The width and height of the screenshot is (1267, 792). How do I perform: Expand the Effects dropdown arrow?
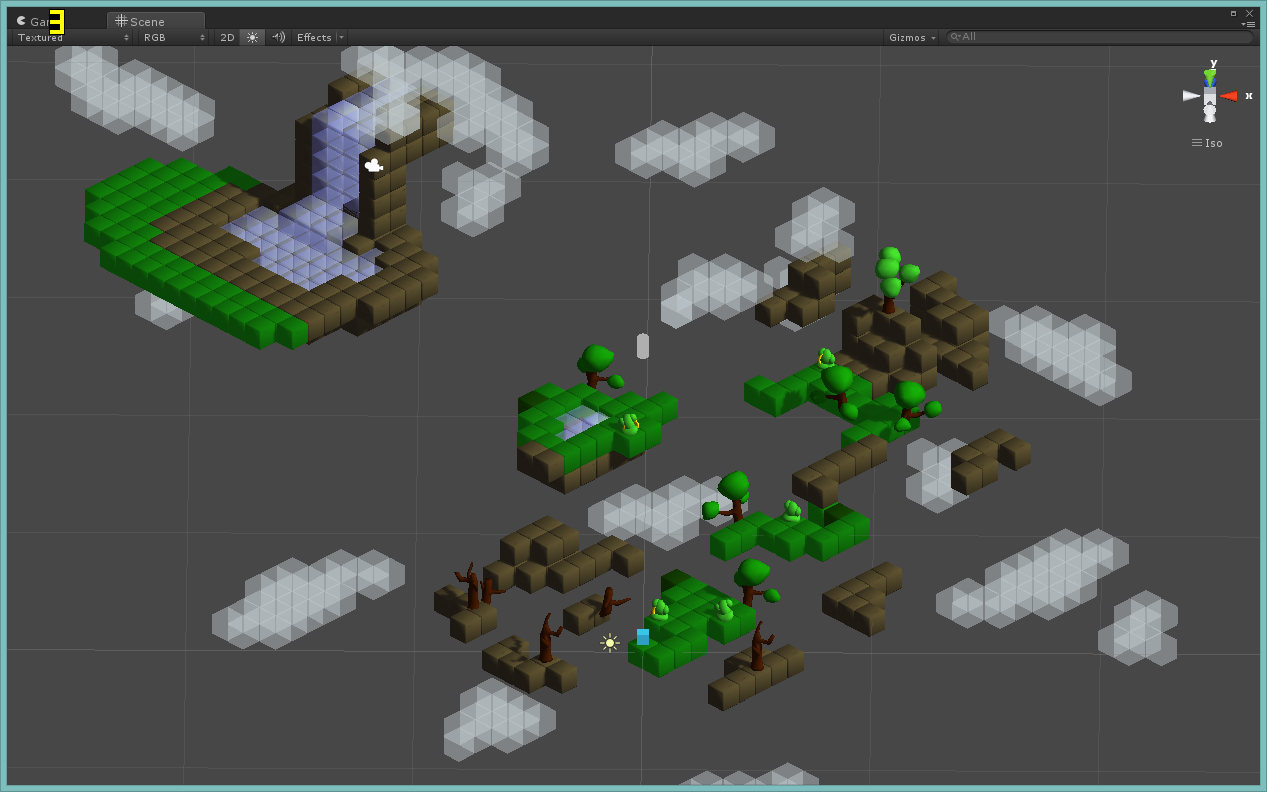[341, 37]
